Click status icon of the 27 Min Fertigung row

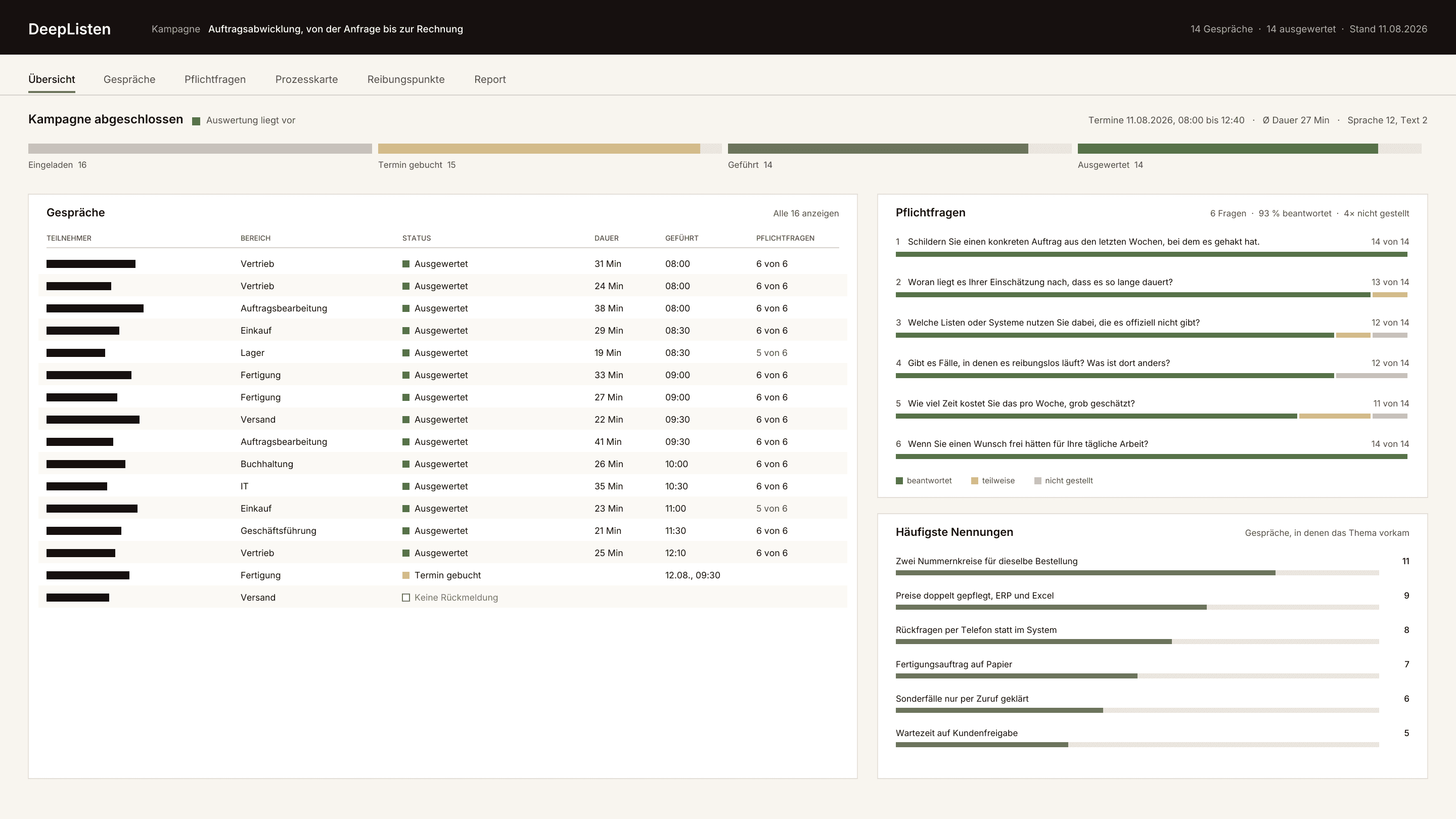click(x=406, y=397)
